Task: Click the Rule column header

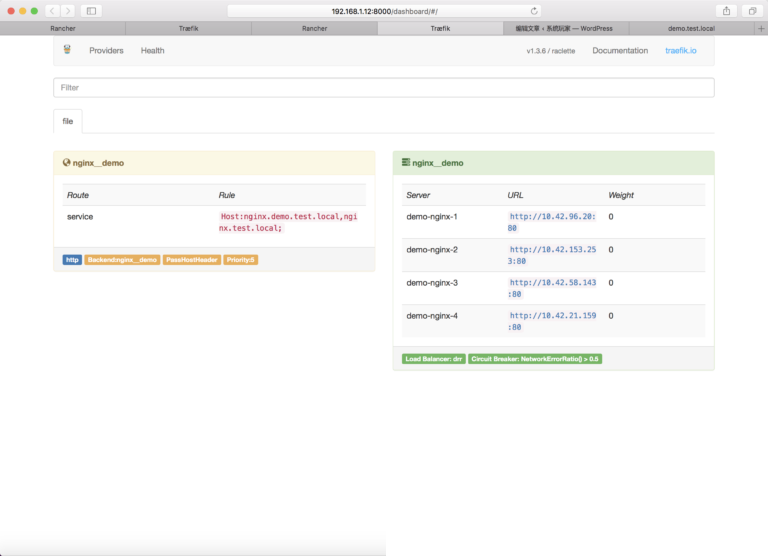Action: coord(226,195)
